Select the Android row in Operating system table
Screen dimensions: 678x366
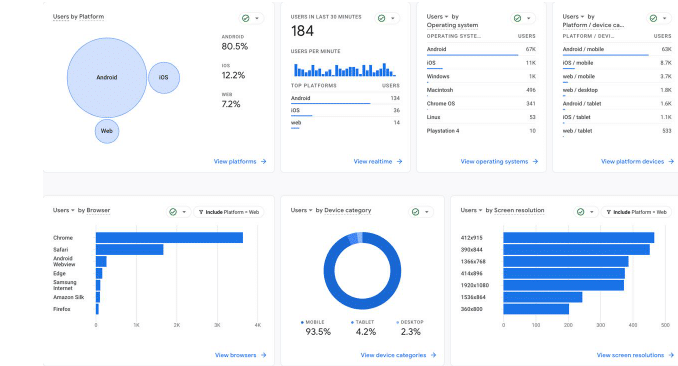(x=481, y=49)
